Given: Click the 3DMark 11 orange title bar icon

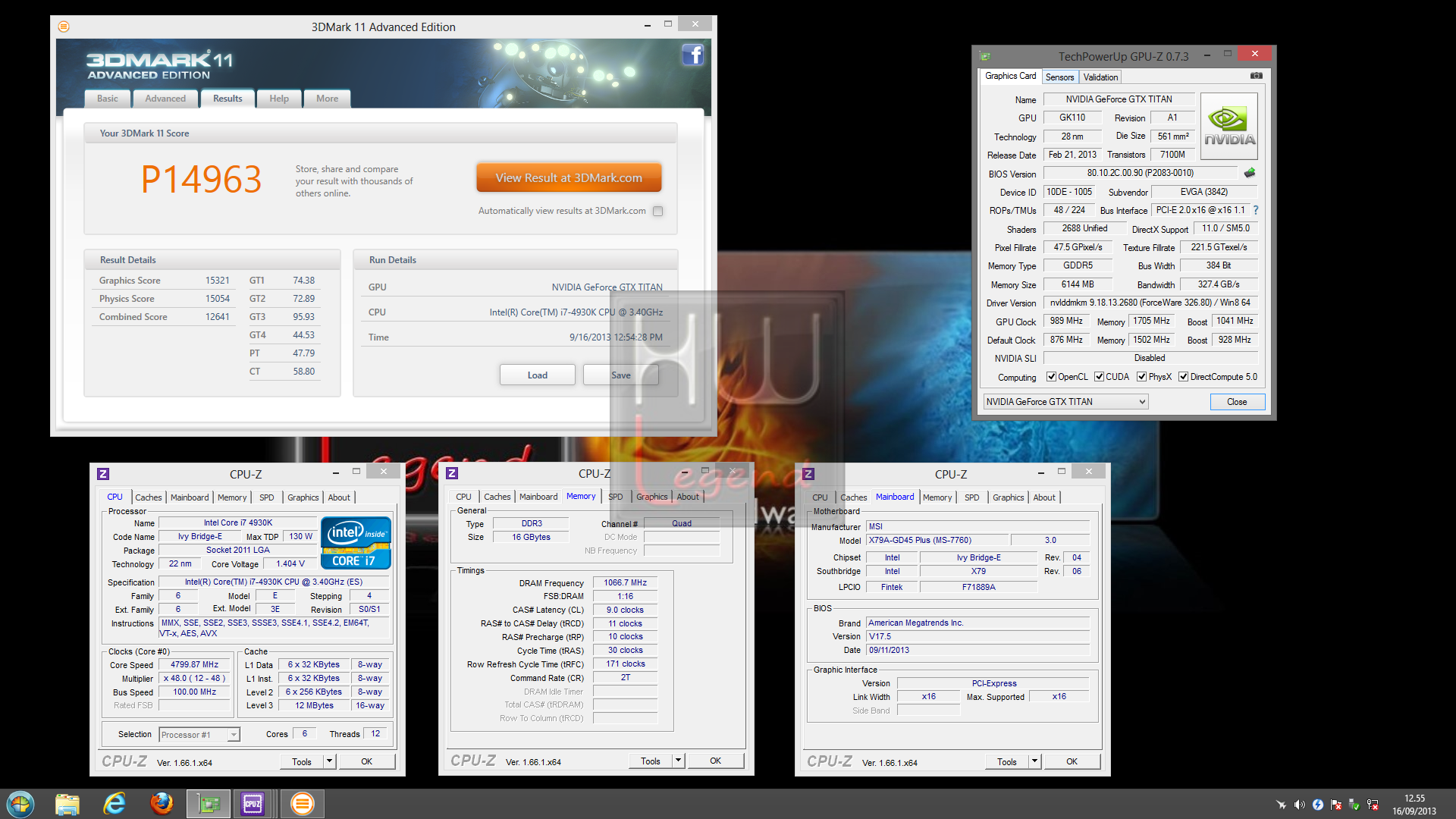Looking at the screenshot, I should 64,27.
